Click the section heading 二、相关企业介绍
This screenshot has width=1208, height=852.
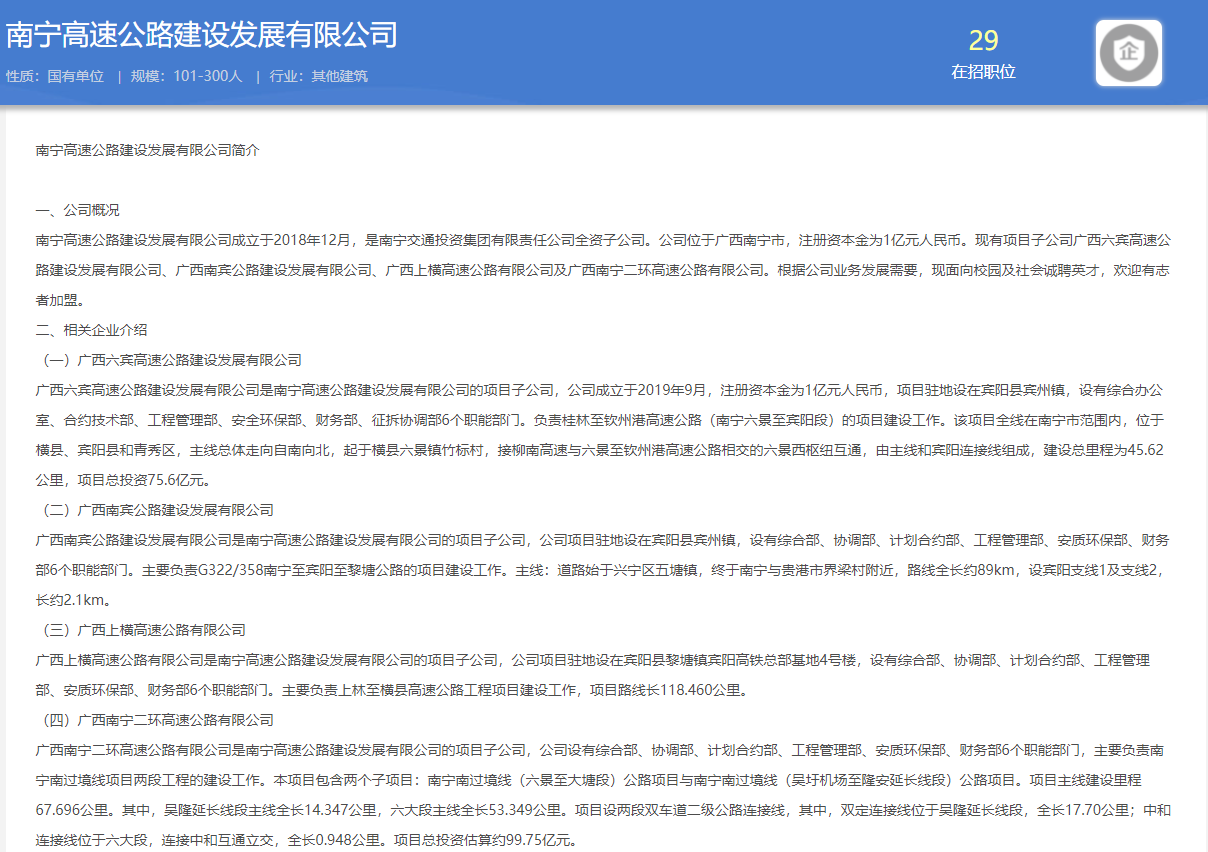(x=91, y=330)
